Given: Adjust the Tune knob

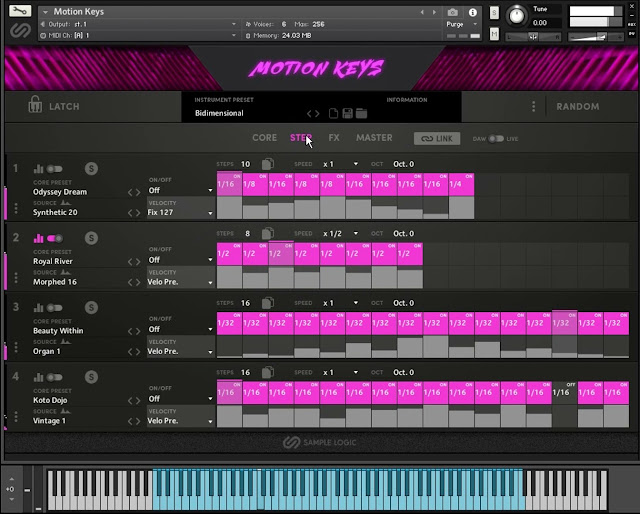Looking at the screenshot, I should [x=516, y=16].
